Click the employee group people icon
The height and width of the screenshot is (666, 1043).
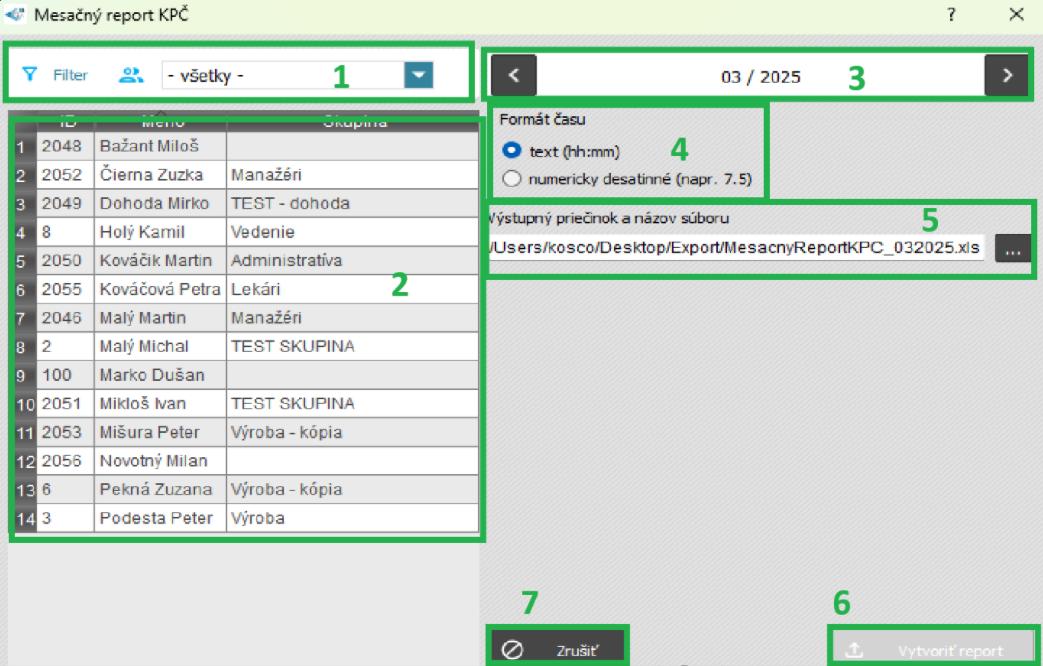(x=131, y=74)
